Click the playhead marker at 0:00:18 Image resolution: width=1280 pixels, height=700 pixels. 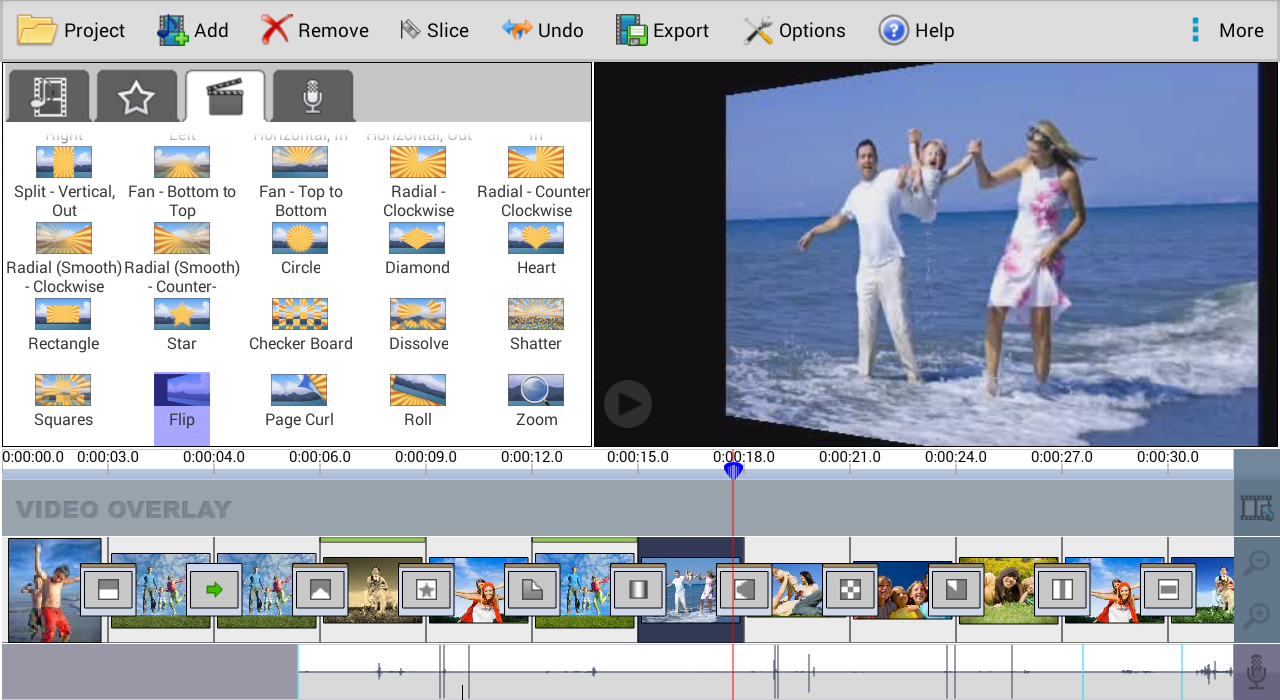(x=734, y=469)
